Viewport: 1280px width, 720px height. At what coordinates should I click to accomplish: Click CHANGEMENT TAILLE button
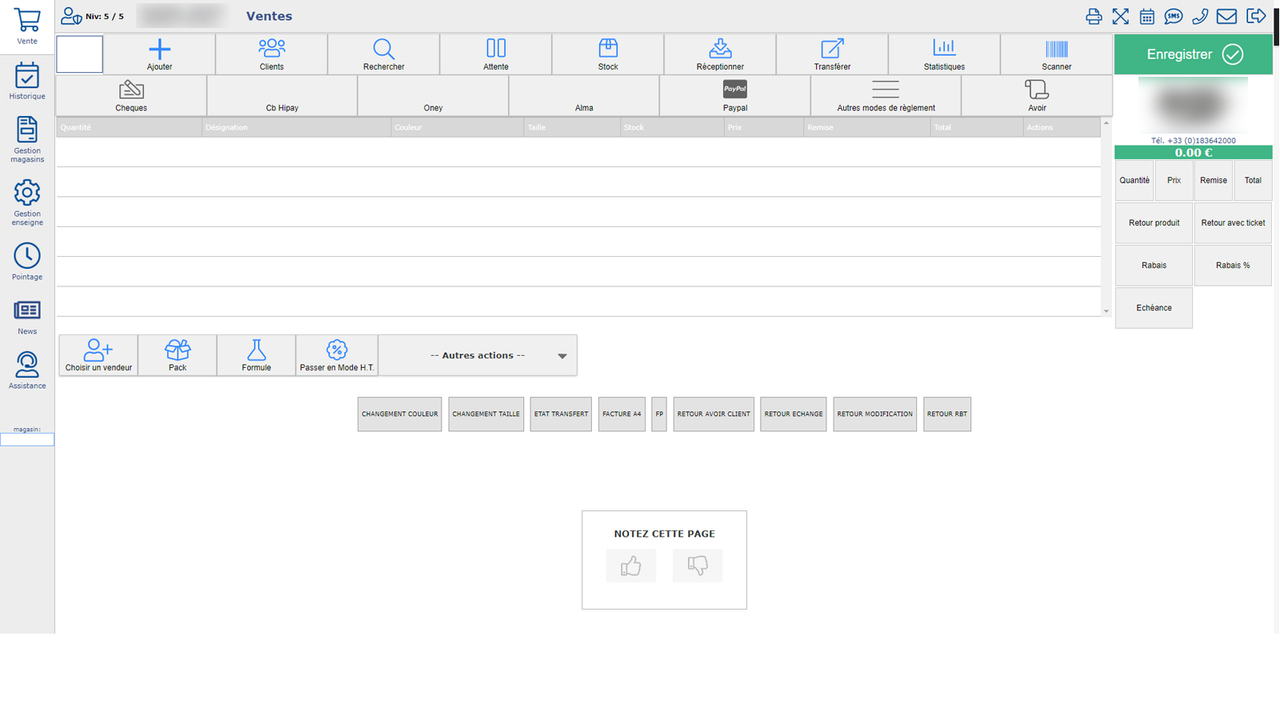(486, 414)
